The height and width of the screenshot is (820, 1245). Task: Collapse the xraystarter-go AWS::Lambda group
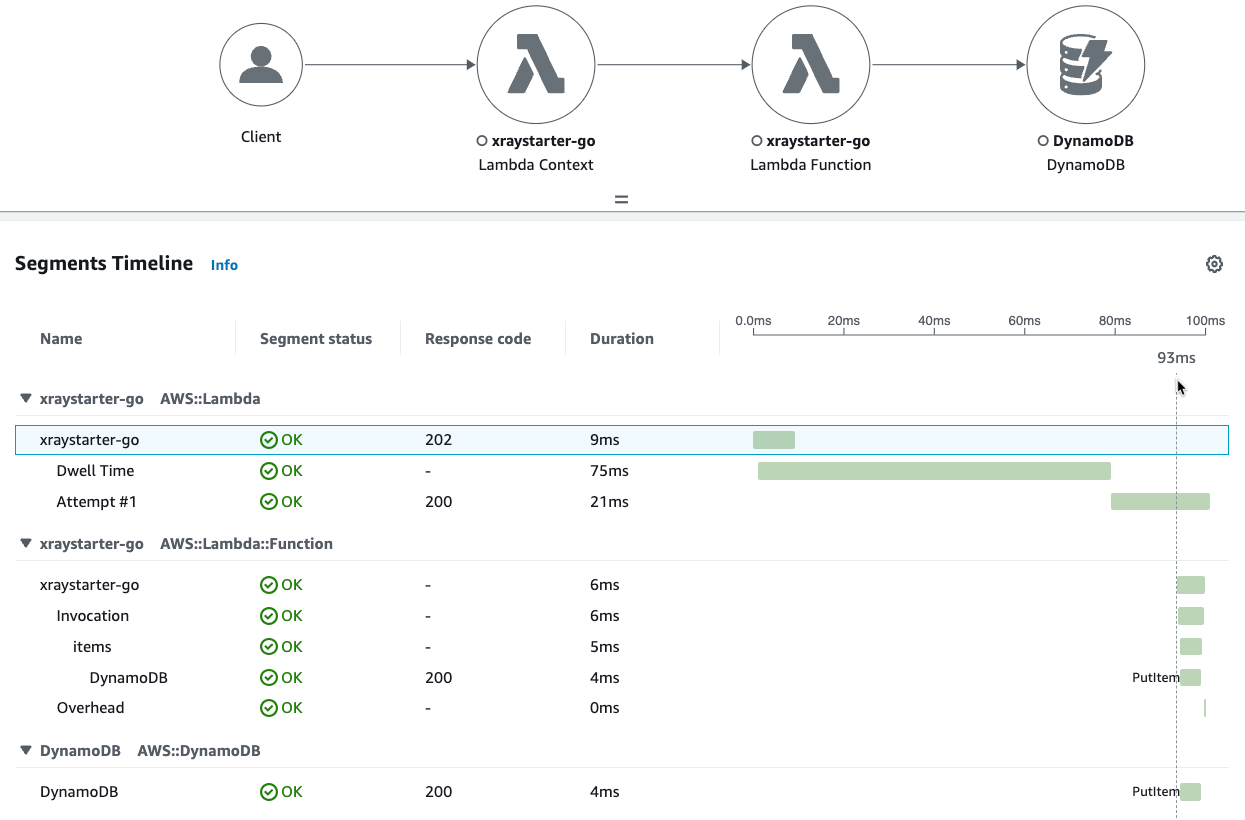click(25, 399)
